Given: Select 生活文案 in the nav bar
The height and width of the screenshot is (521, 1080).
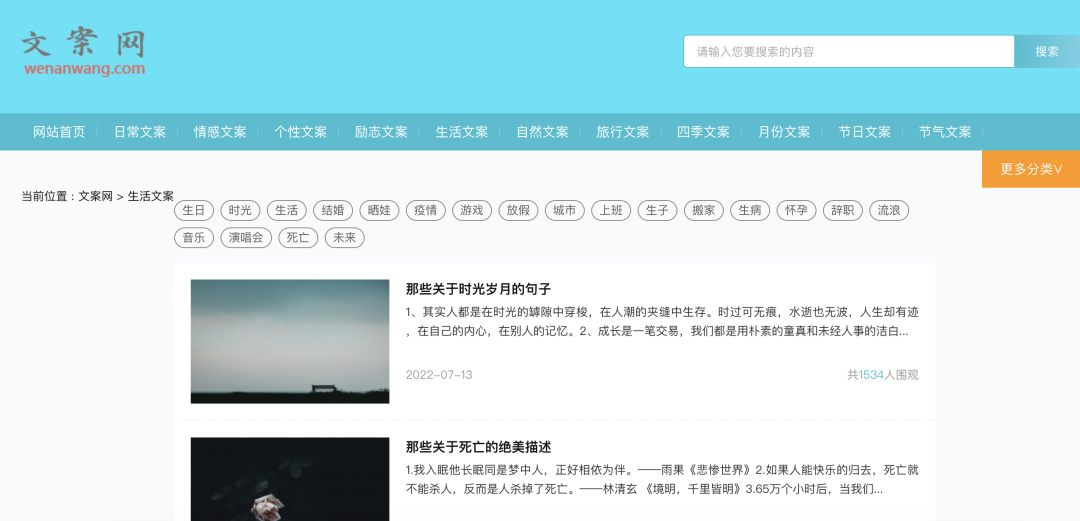Looking at the screenshot, I should [461, 132].
